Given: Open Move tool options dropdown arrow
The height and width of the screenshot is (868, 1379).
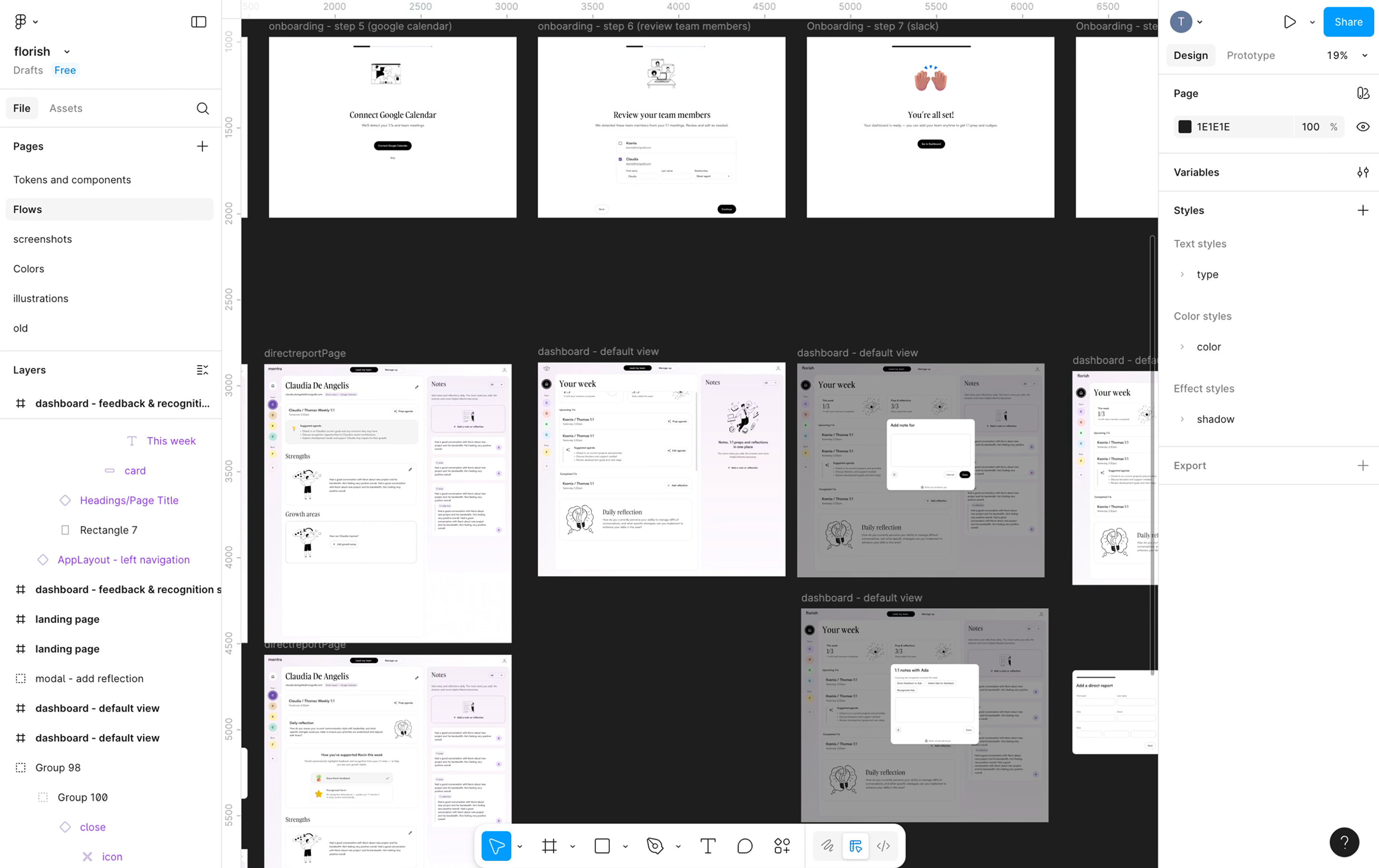Looking at the screenshot, I should pyautogui.click(x=520, y=846).
